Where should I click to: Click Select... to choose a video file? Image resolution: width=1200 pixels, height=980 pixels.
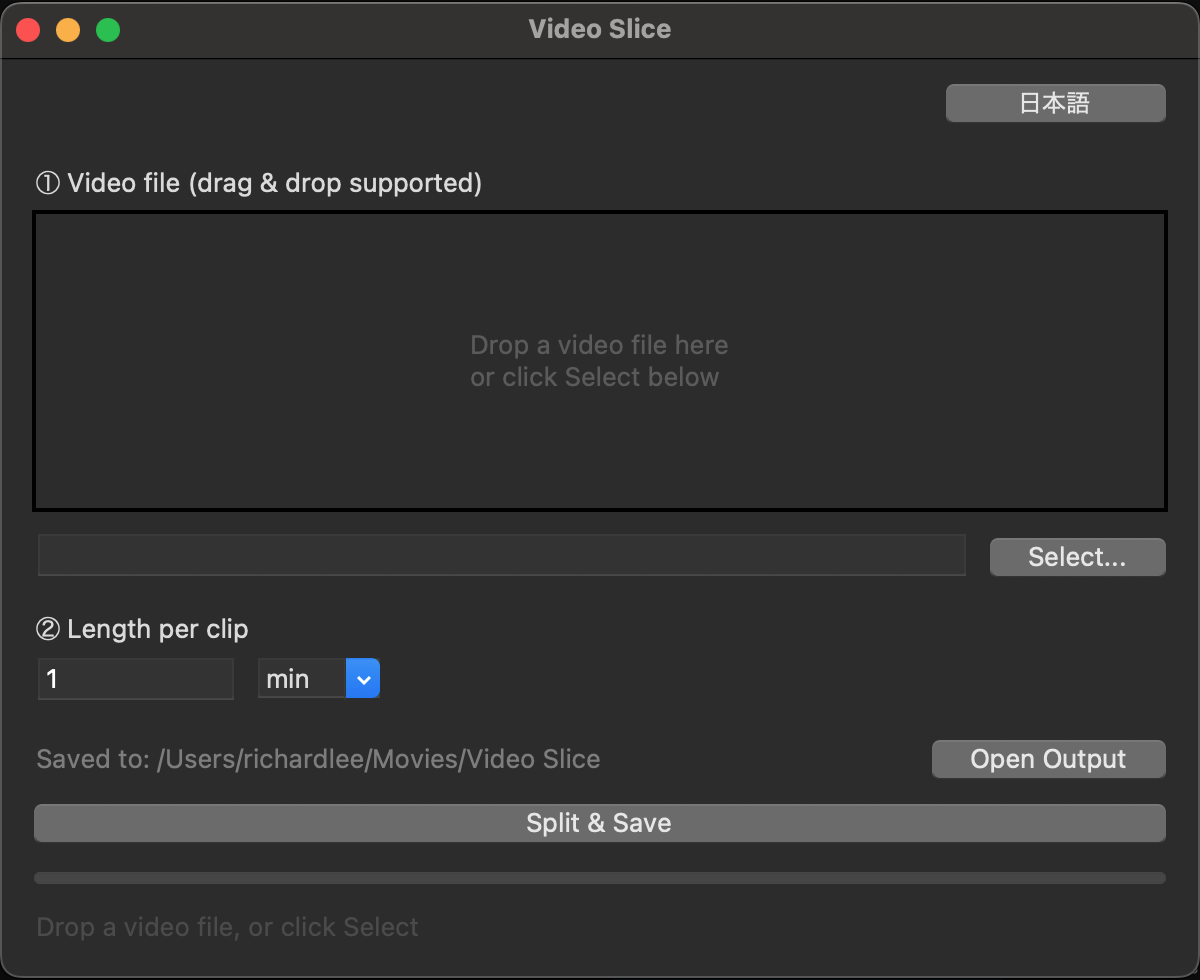pyautogui.click(x=1077, y=557)
